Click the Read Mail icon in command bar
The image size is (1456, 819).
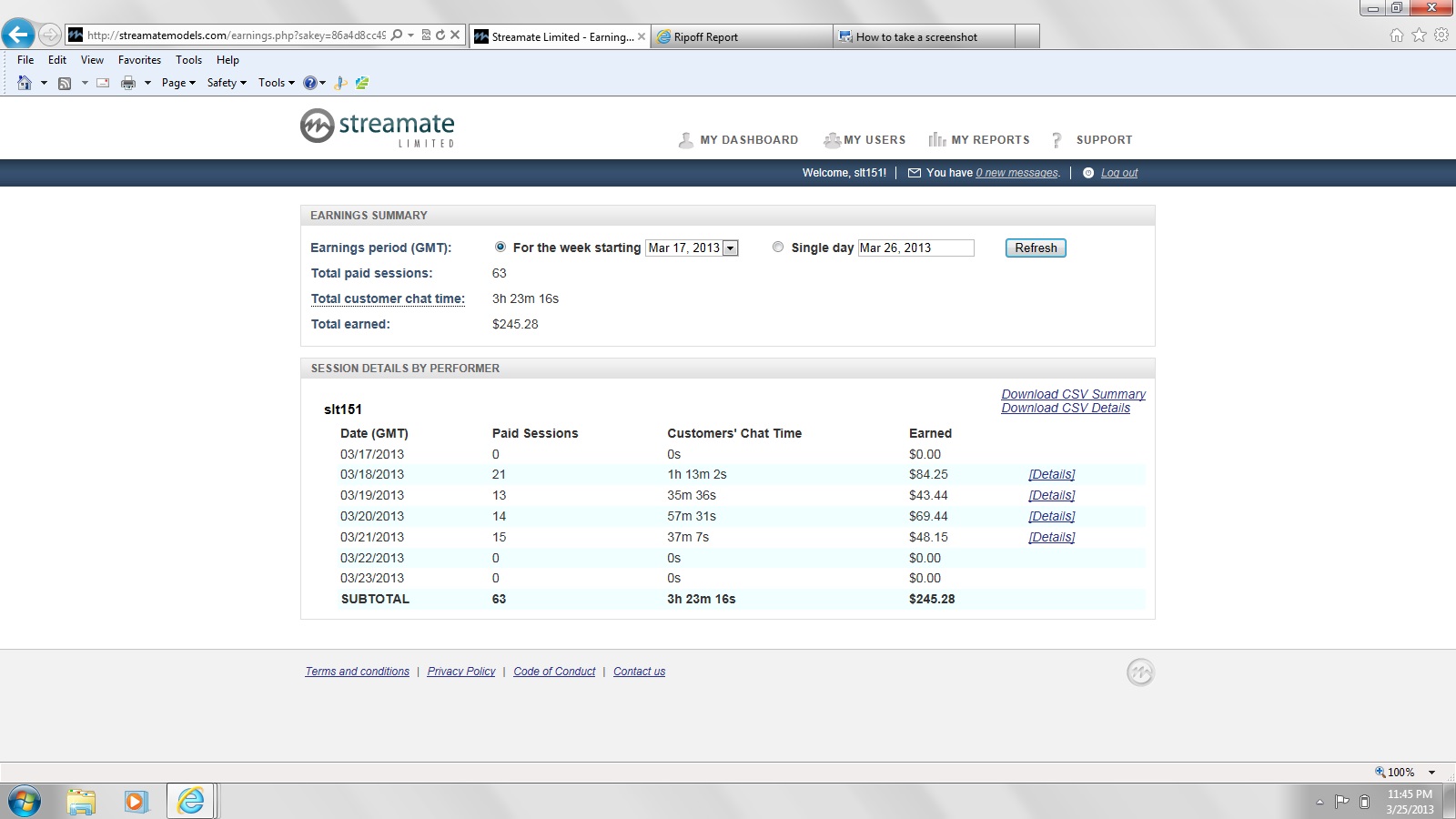point(103,83)
